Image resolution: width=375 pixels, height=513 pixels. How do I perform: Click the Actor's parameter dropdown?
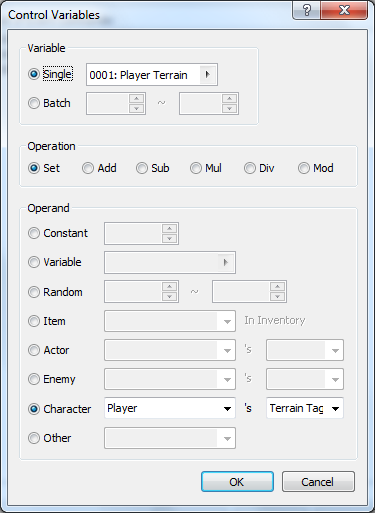point(305,350)
